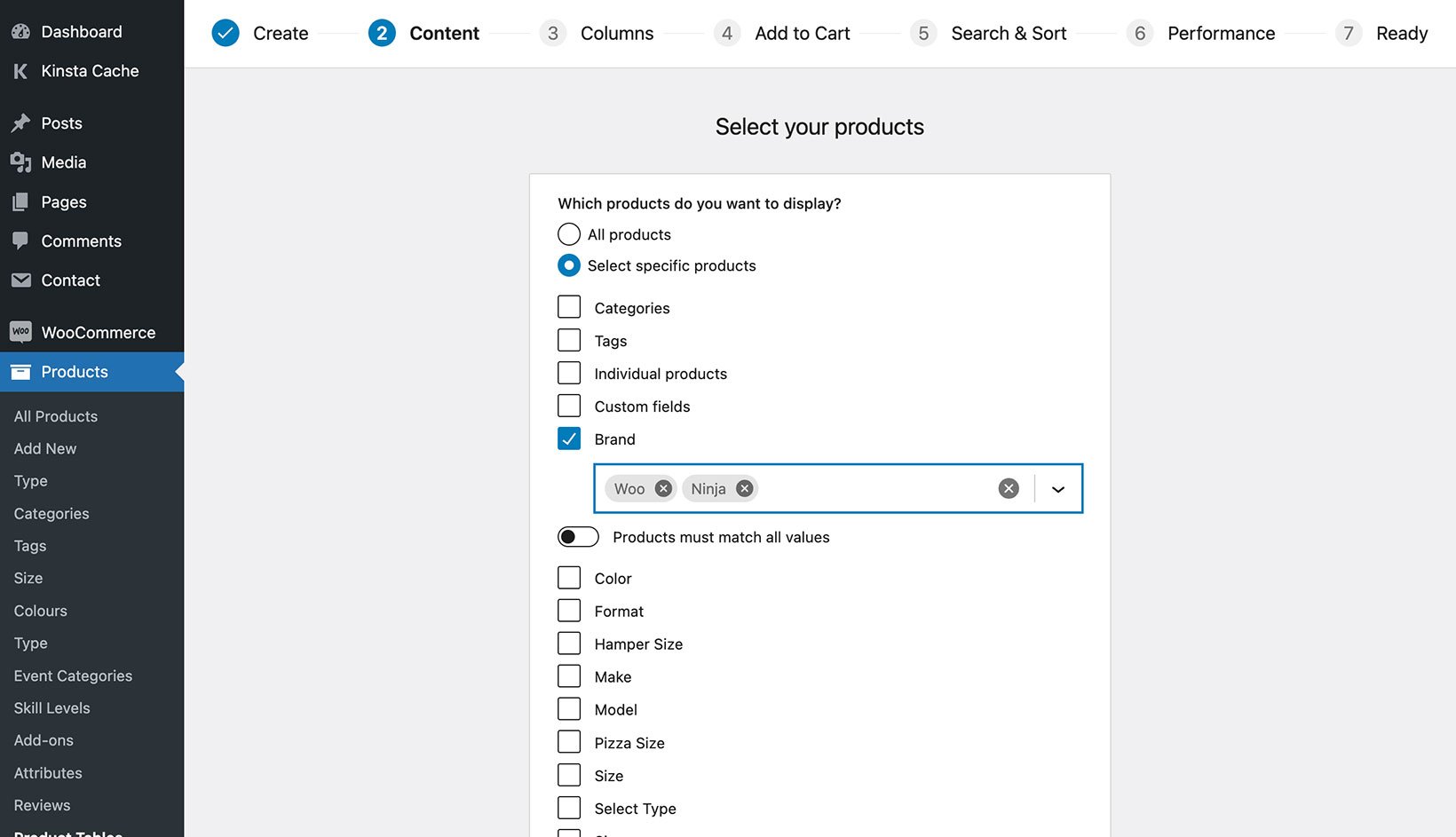Open Media library via its icon
Screen dimensions: 1456x837
pos(21,162)
